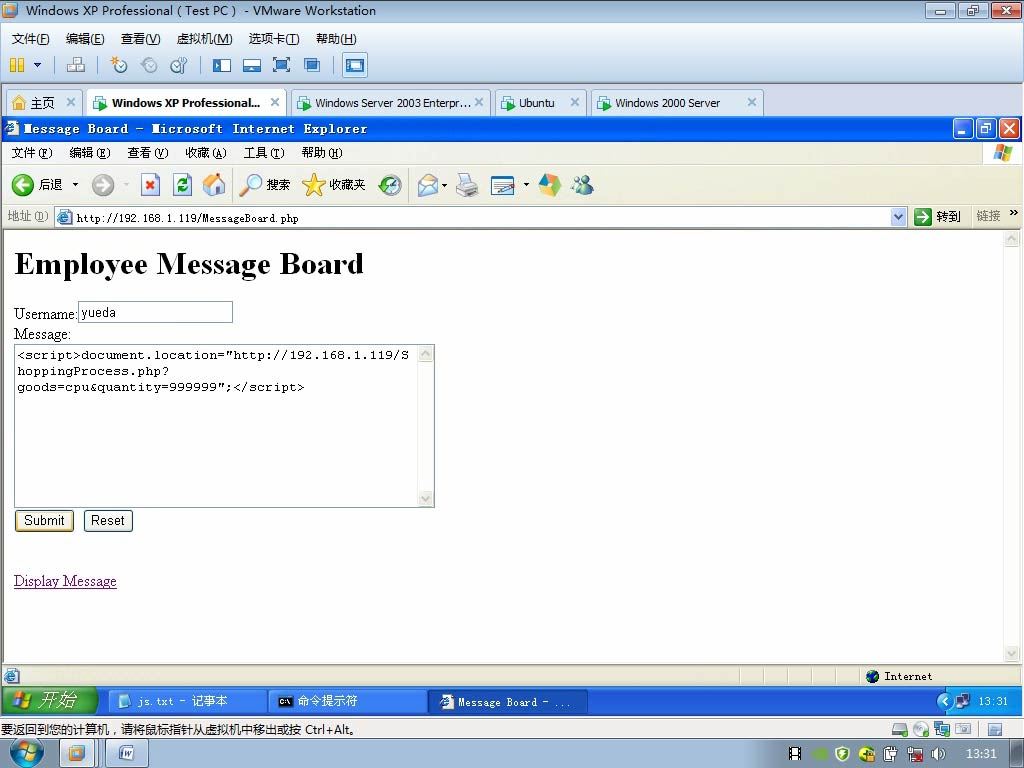Close the Ubuntu VM tab
The width and height of the screenshot is (1024, 768).
coord(575,102)
